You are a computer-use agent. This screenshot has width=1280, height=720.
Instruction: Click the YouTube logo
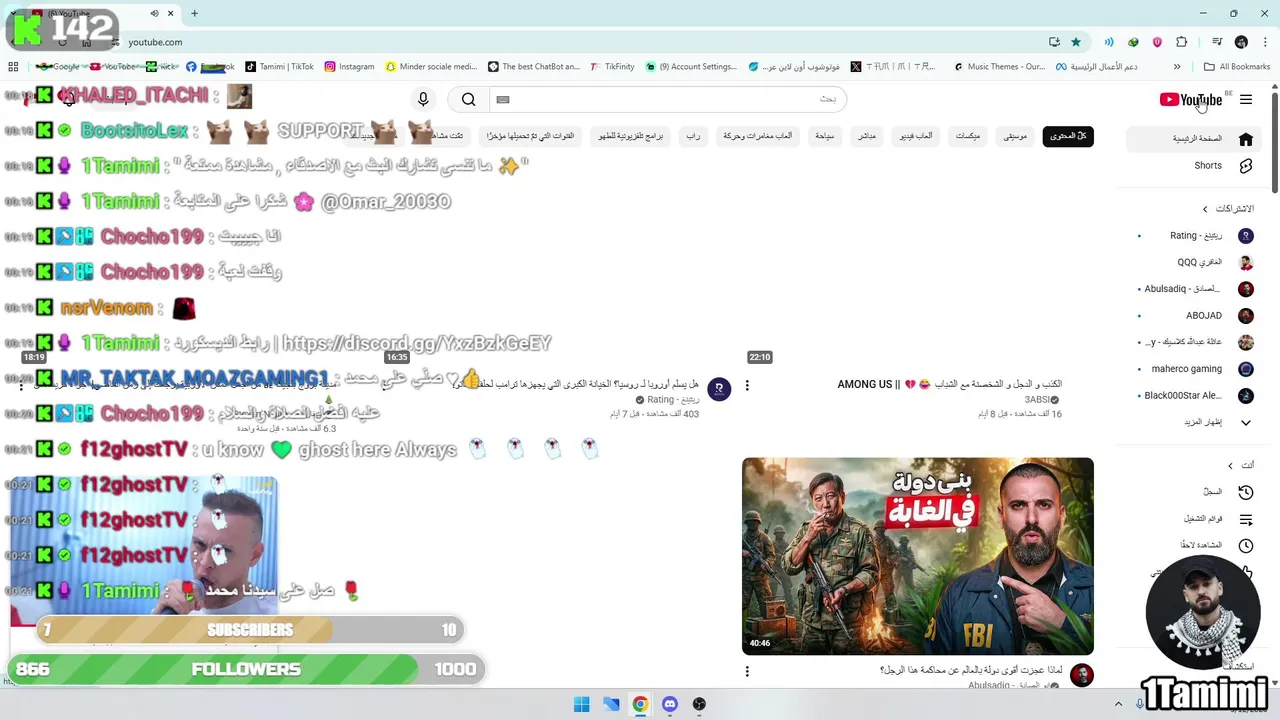(1190, 100)
